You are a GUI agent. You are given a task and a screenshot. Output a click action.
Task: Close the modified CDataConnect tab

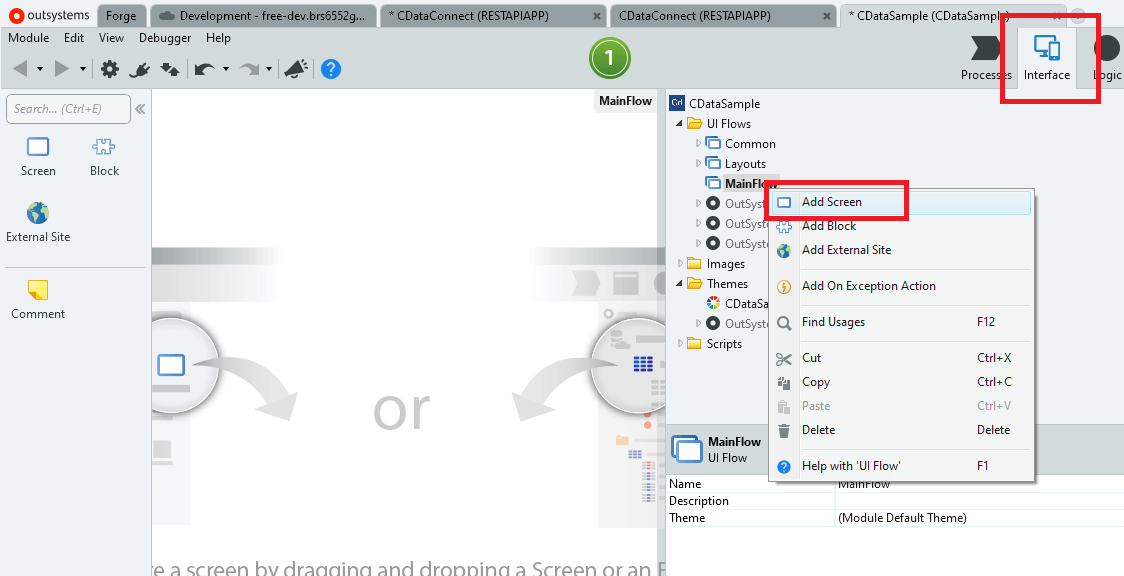598,16
